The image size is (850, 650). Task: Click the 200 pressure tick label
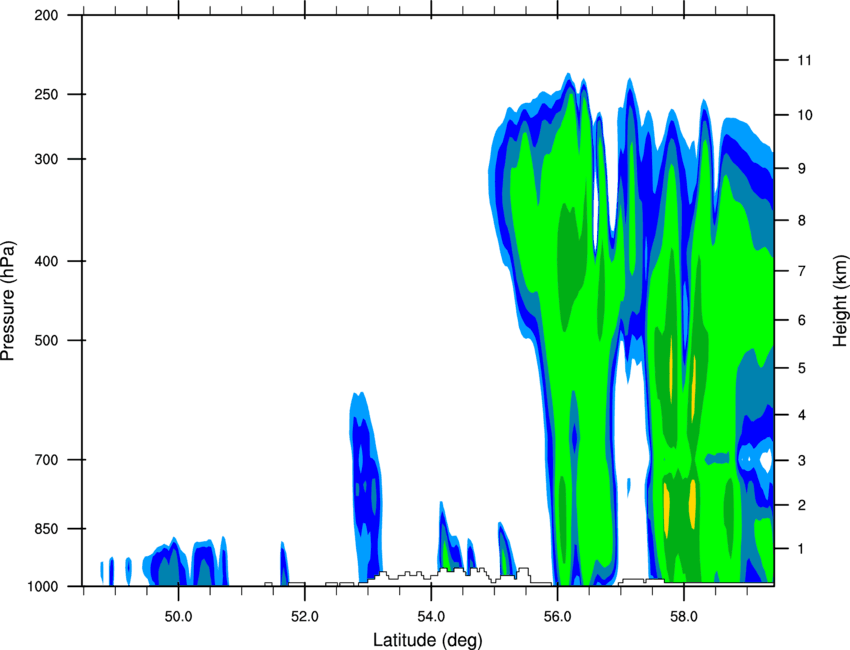coord(46,15)
